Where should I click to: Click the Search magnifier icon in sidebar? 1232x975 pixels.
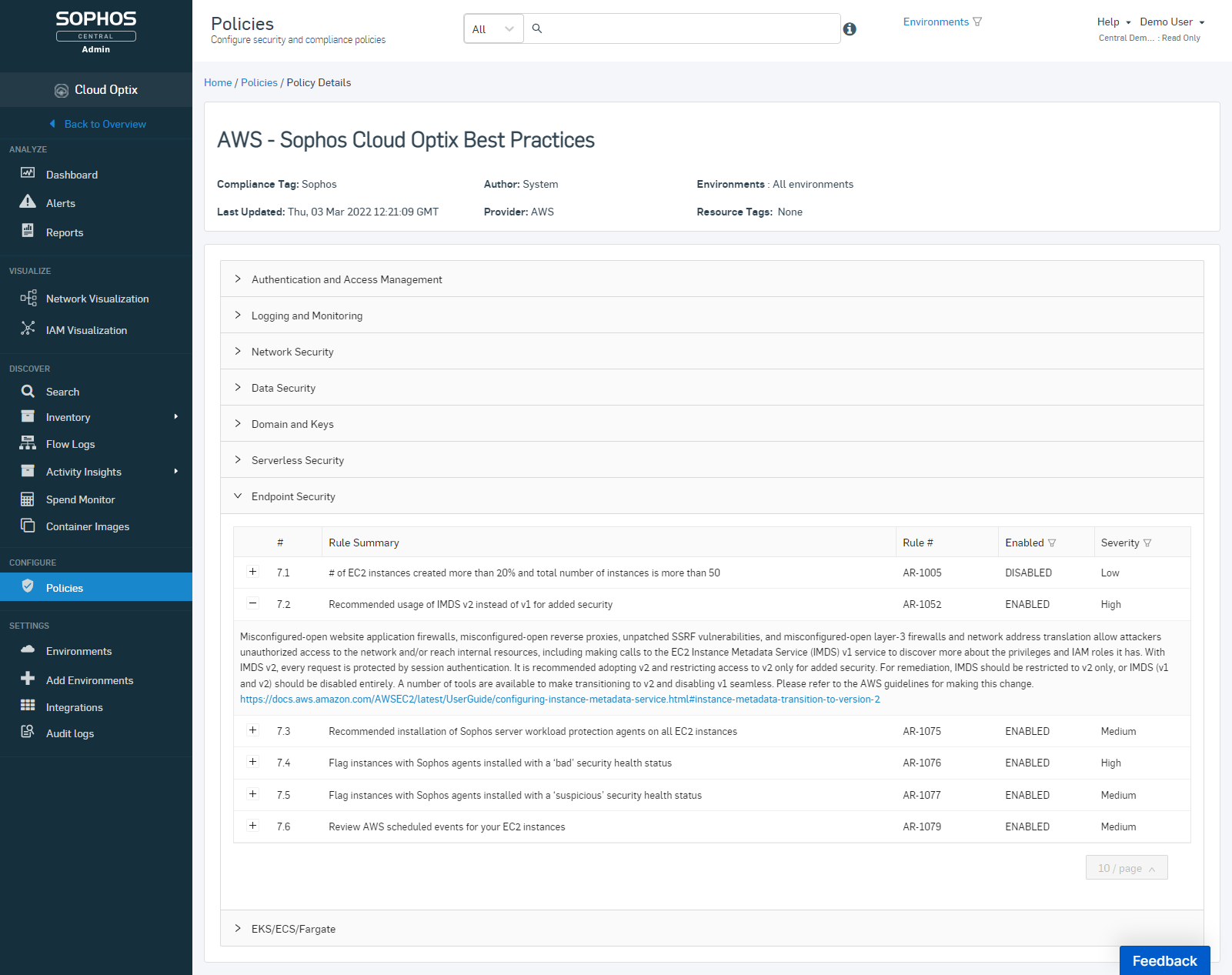[x=28, y=391]
